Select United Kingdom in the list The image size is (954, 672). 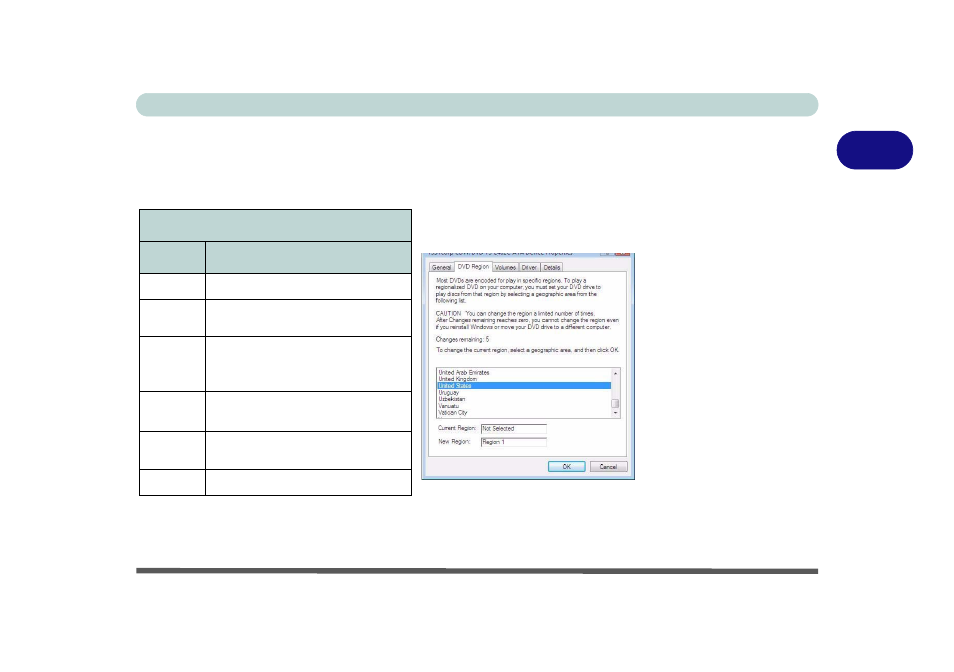pyautogui.click(x=524, y=379)
